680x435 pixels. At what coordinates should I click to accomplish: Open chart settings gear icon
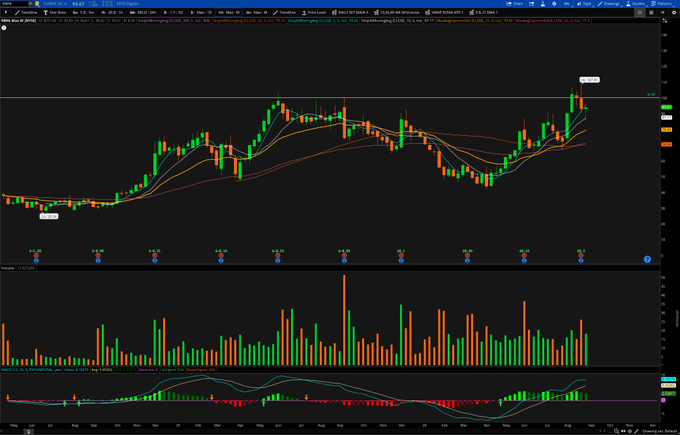click(554, 3)
